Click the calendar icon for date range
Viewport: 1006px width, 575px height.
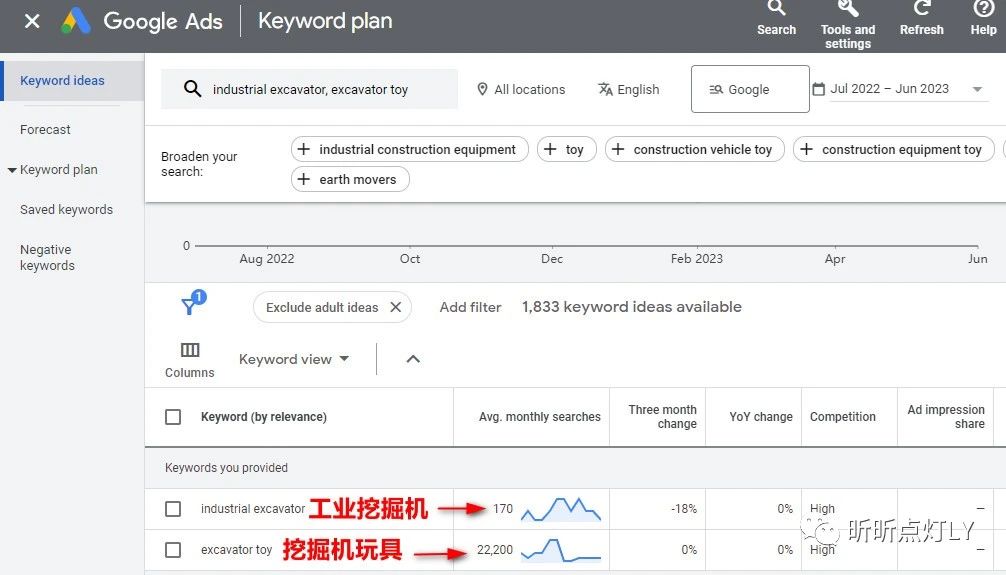point(818,89)
